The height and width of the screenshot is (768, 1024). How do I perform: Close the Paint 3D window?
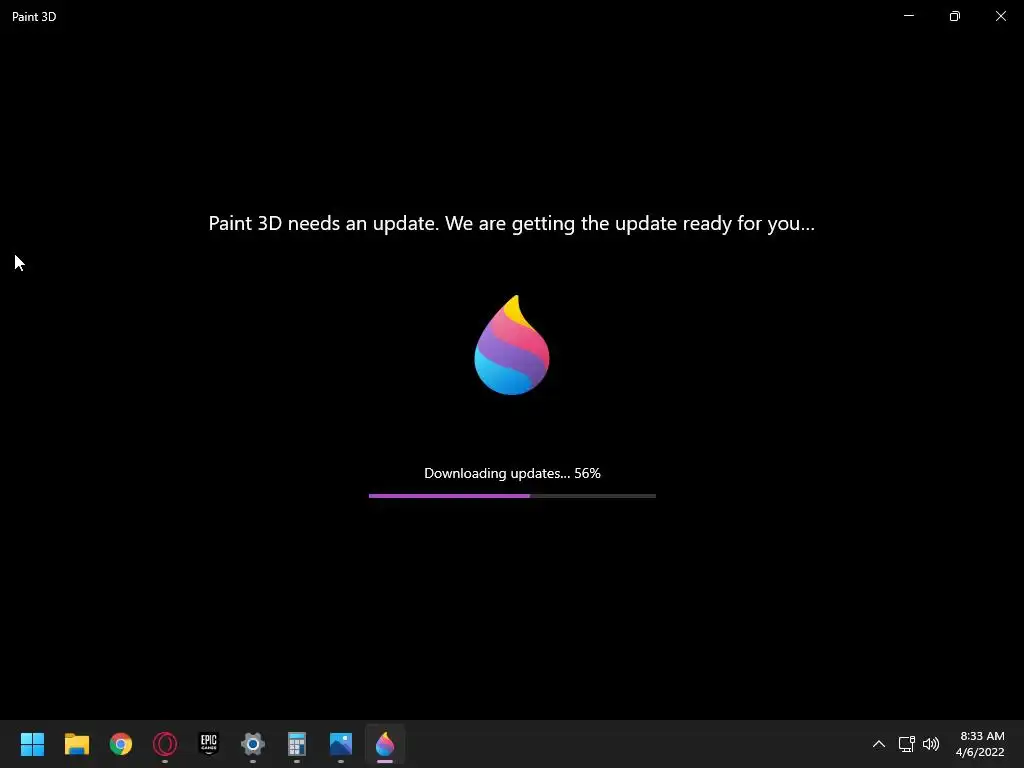1000,16
